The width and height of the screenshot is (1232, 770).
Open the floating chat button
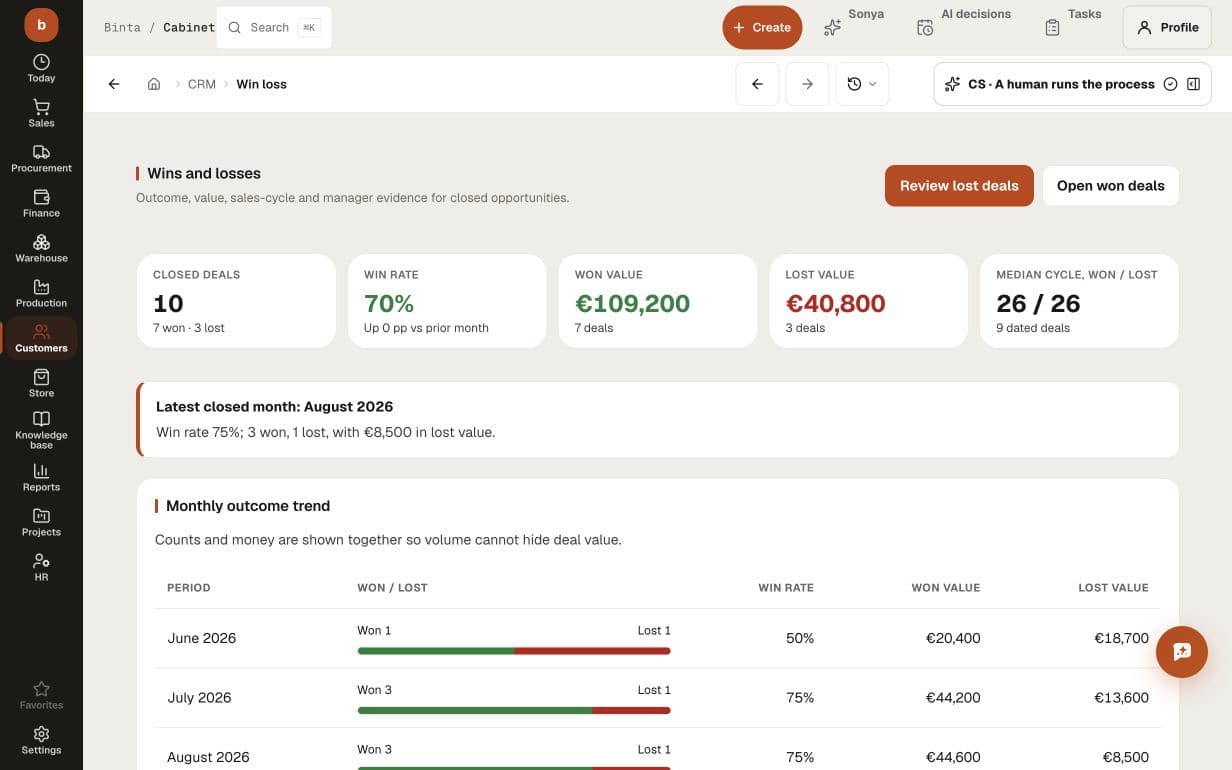[1182, 652]
